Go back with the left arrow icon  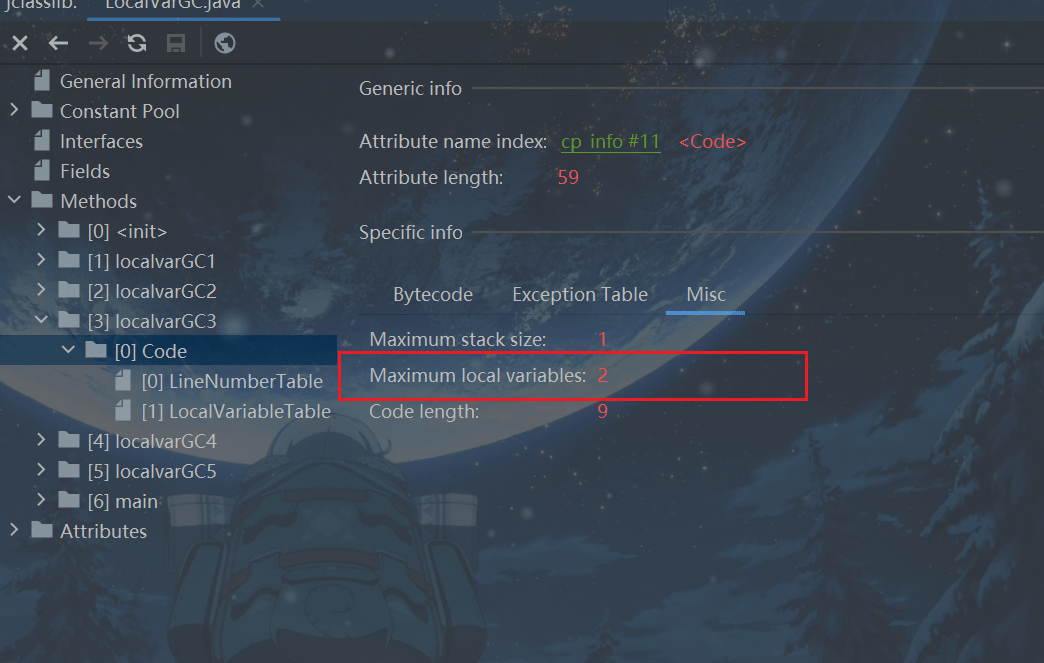click(x=59, y=43)
